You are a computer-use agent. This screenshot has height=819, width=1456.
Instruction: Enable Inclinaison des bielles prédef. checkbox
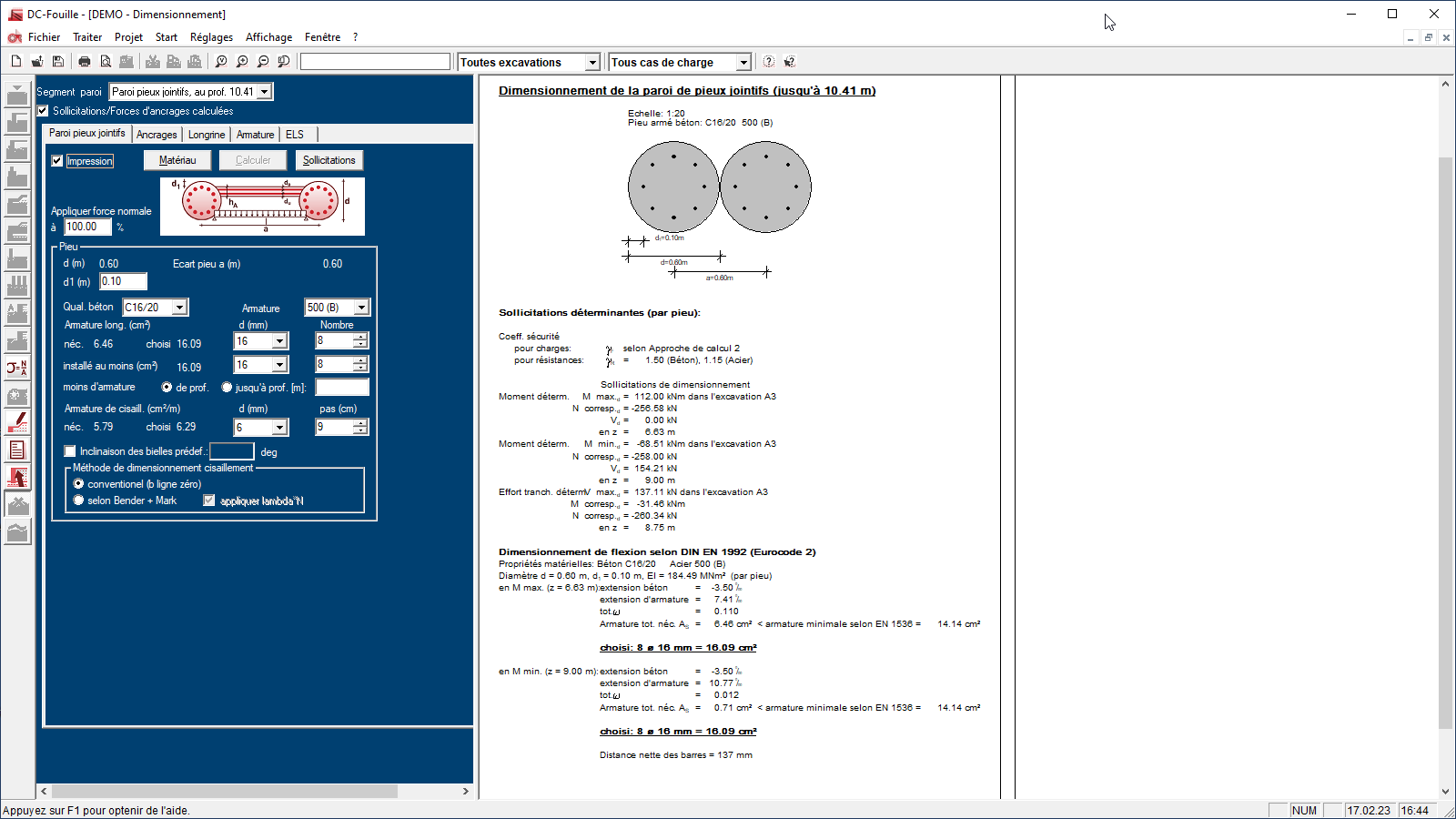70,451
